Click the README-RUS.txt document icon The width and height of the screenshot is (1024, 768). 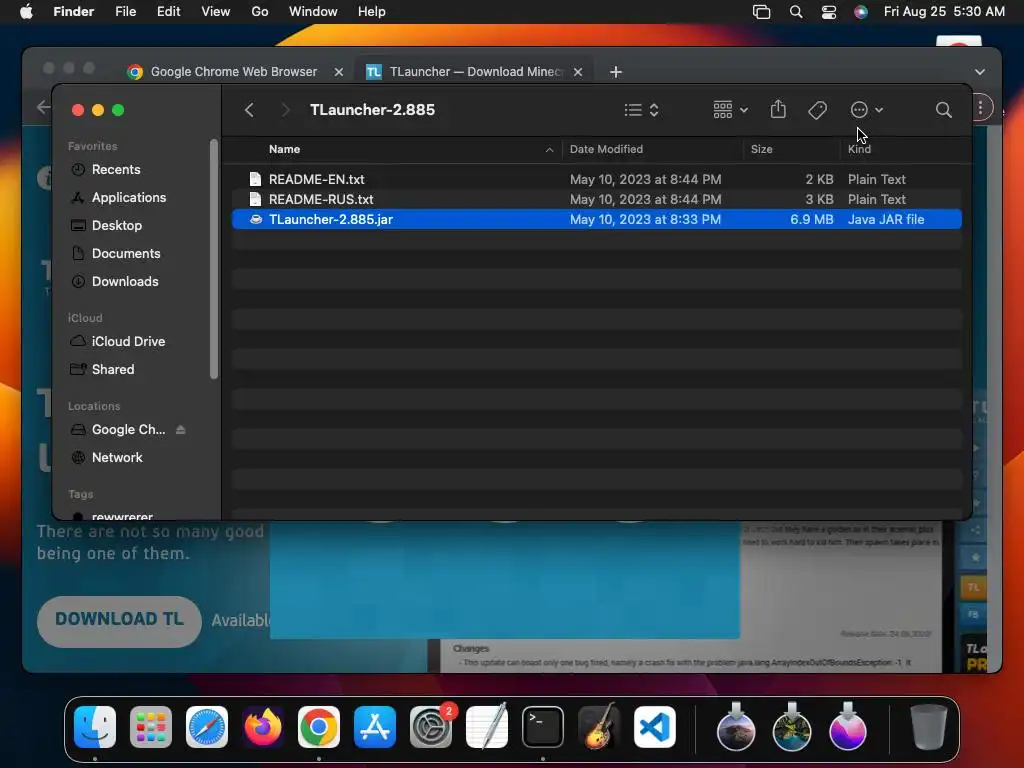255,199
